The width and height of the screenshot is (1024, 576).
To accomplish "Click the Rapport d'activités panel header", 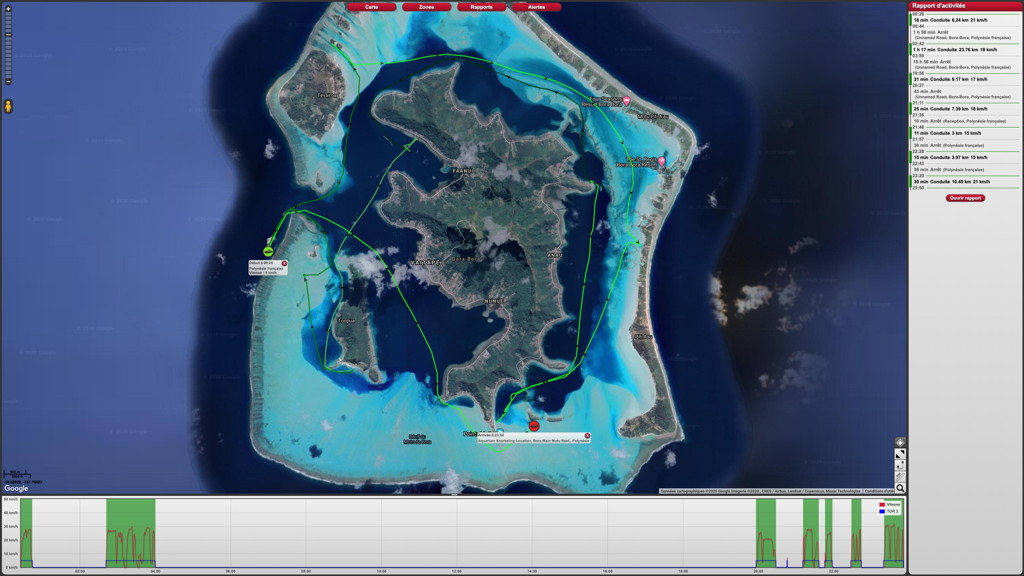I will click(x=965, y=6).
